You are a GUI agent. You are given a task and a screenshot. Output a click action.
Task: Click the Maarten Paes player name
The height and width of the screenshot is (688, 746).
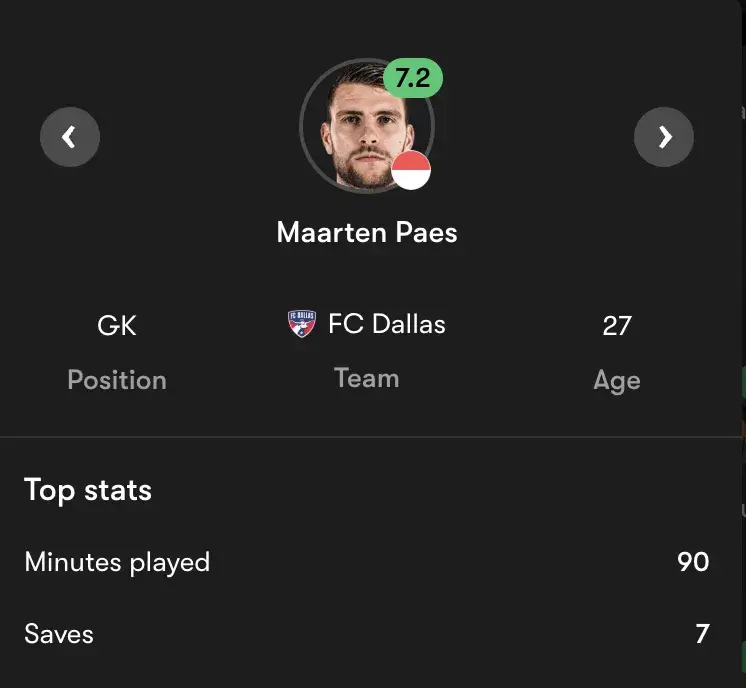tap(367, 233)
